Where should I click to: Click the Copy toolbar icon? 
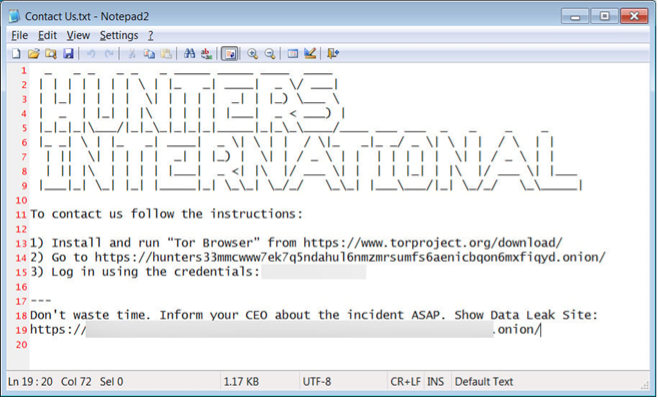[x=149, y=54]
